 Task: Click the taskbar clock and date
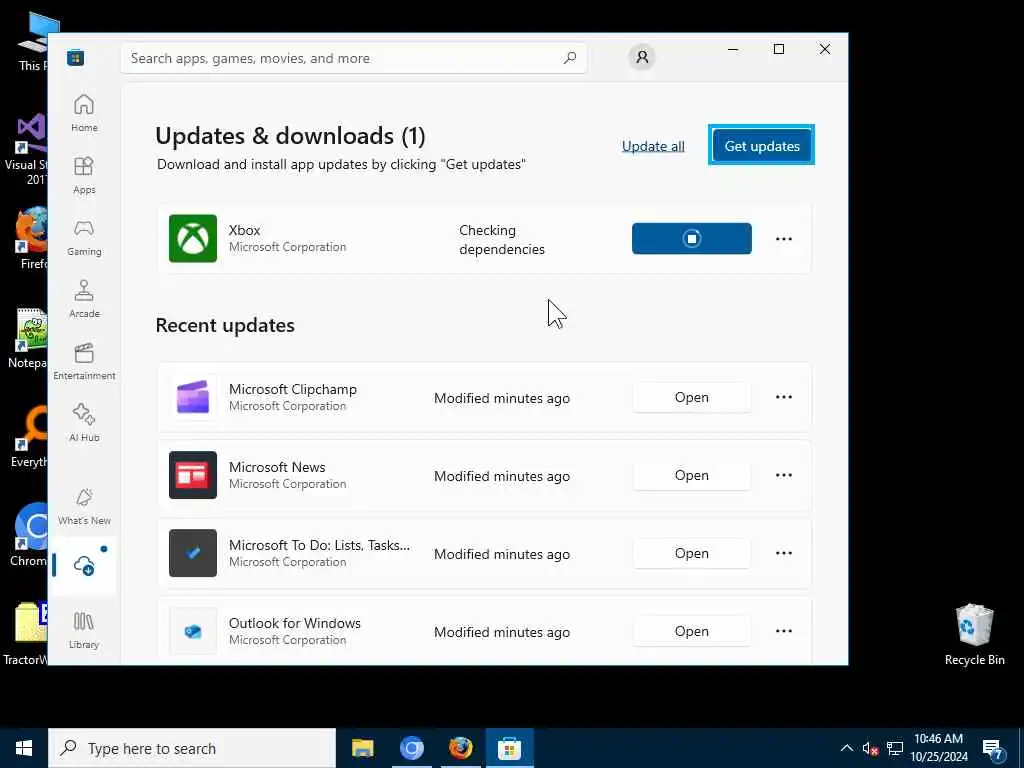pyautogui.click(x=939, y=748)
